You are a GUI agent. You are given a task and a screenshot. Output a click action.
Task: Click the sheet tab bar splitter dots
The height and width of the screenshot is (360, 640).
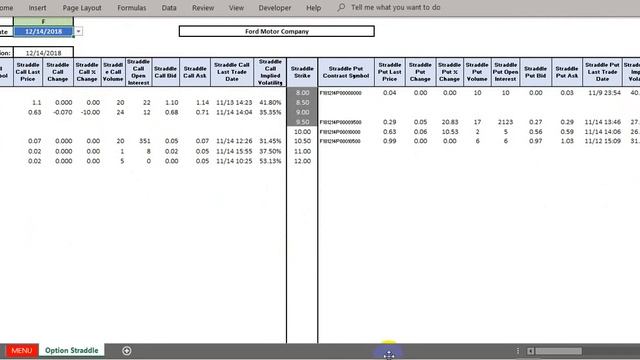[518, 351]
